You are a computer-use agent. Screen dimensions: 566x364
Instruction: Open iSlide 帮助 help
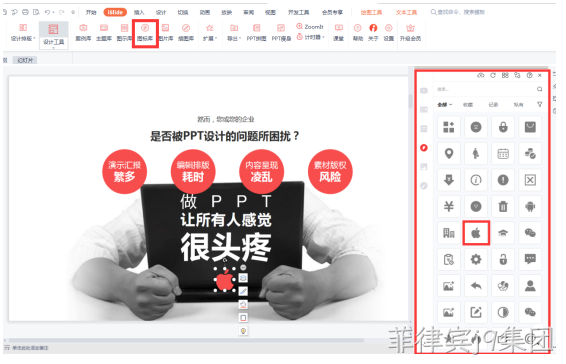(358, 32)
